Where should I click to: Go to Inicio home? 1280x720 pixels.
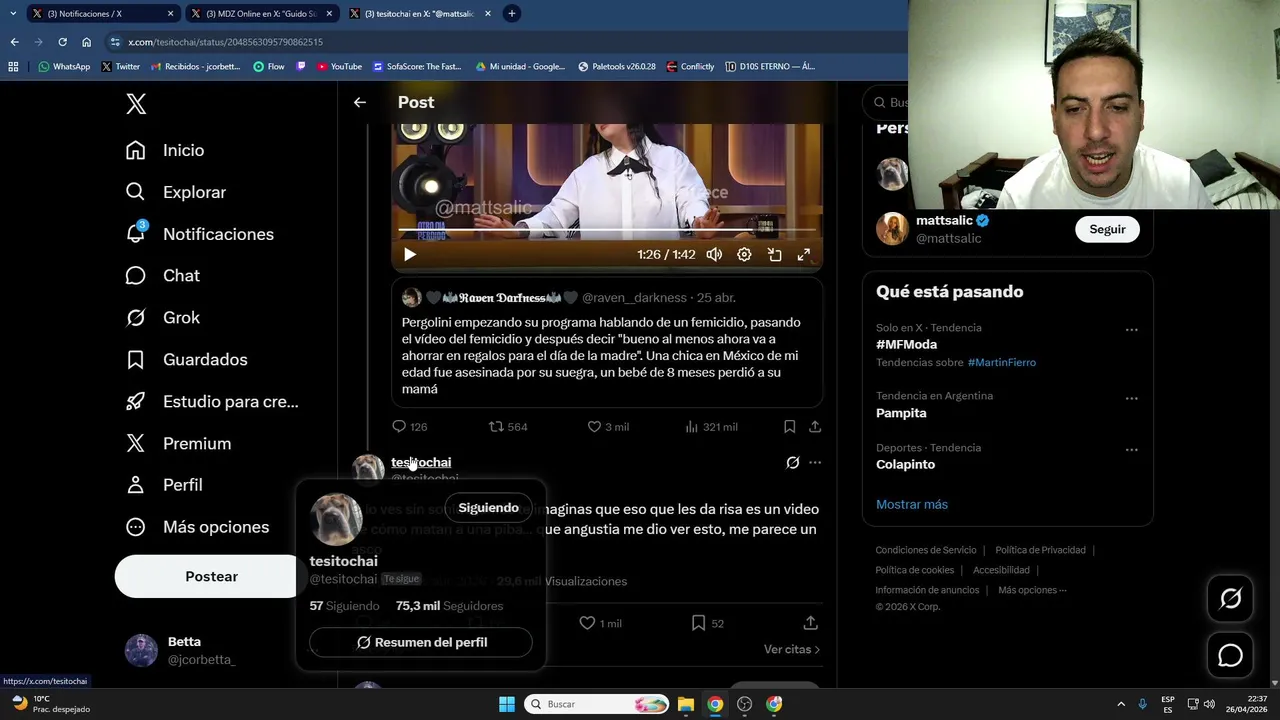click(164, 150)
